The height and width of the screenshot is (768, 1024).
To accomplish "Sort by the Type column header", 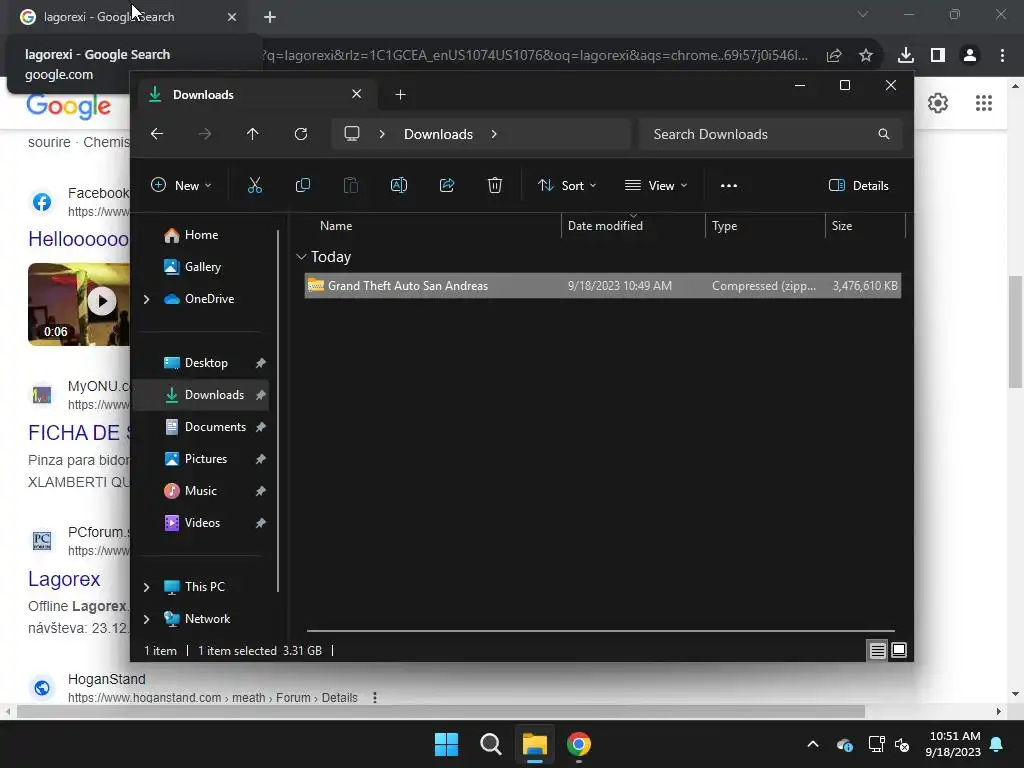I will (x=724, y=226).
